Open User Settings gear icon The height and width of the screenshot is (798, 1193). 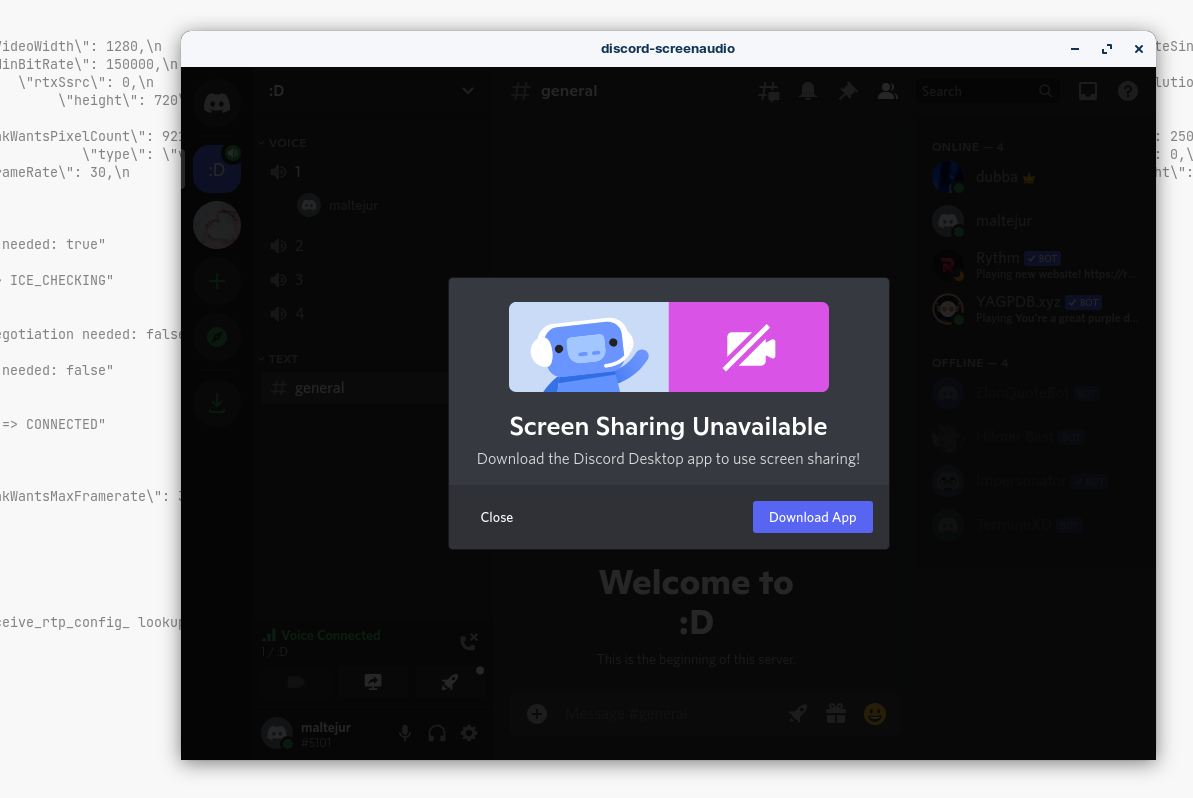(469, 733)
